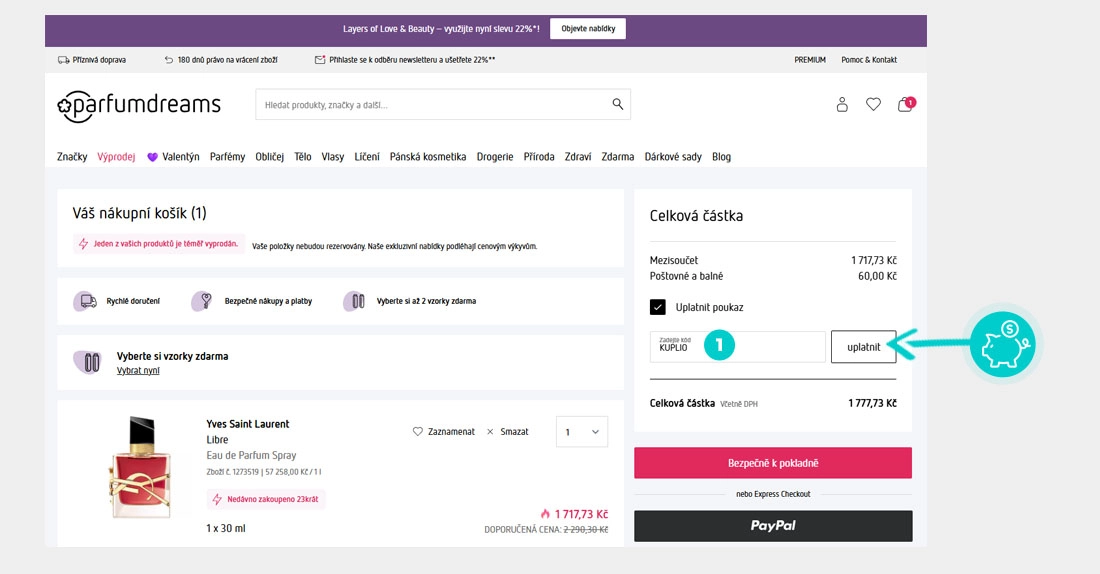
Task: Click the newsletter envelope icon
Action: pyautogui.click(x=320, y=60)
